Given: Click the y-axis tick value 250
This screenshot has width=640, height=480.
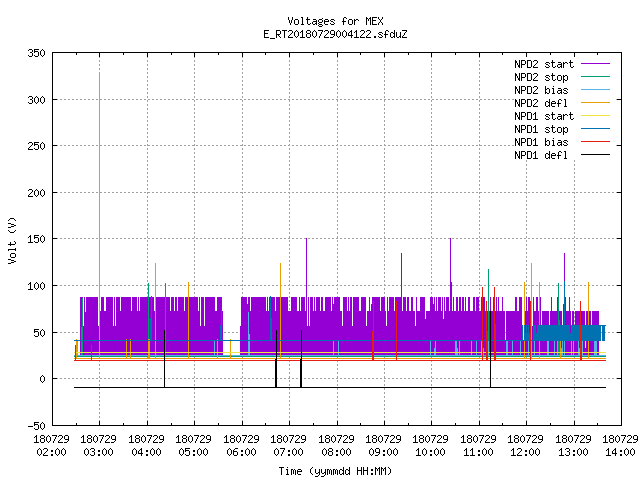Looking at the screenshot, I should click(x=36, y=146).
